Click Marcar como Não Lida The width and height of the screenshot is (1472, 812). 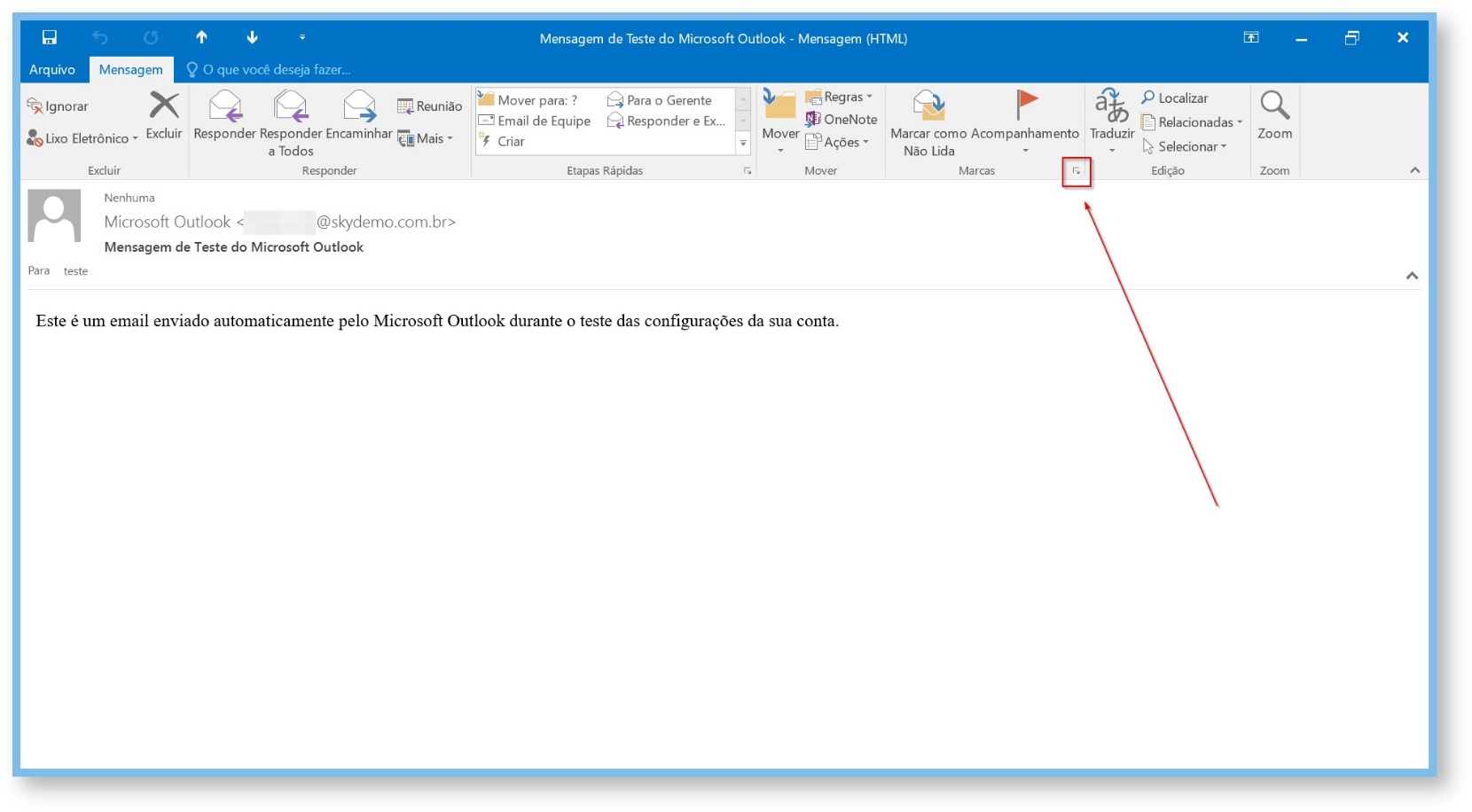pos(928,123)
